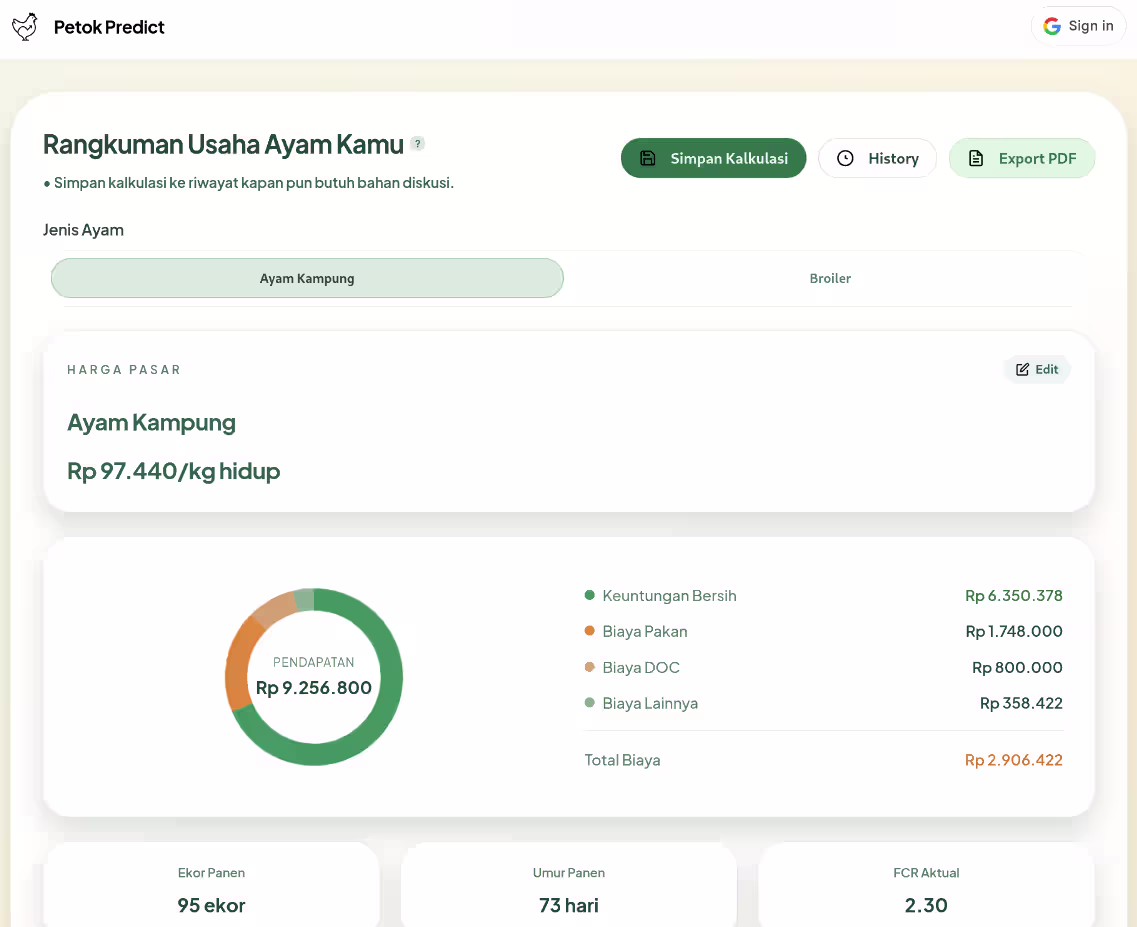Click the FCR Aktual stat card
The width and height of the screenshot is (1137, 927).
point(926,890)
